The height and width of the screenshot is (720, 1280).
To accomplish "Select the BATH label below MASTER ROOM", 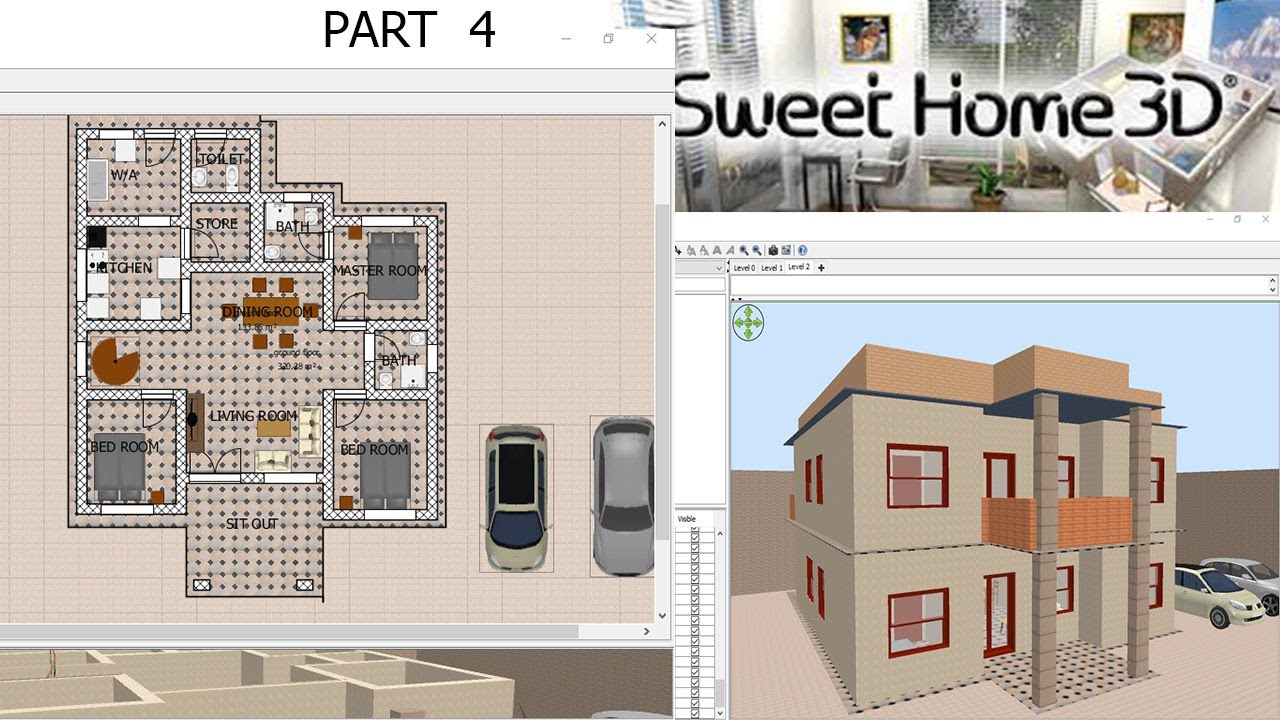I will point(398,360).
